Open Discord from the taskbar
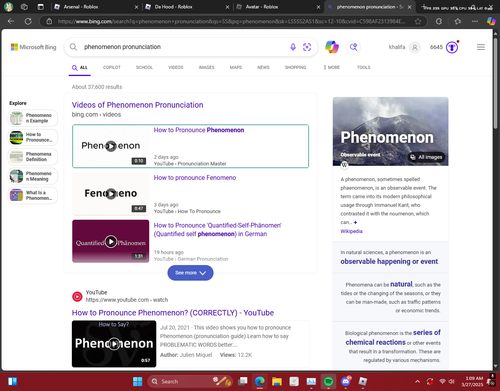500x391 pixels. [x=346, y=381]
